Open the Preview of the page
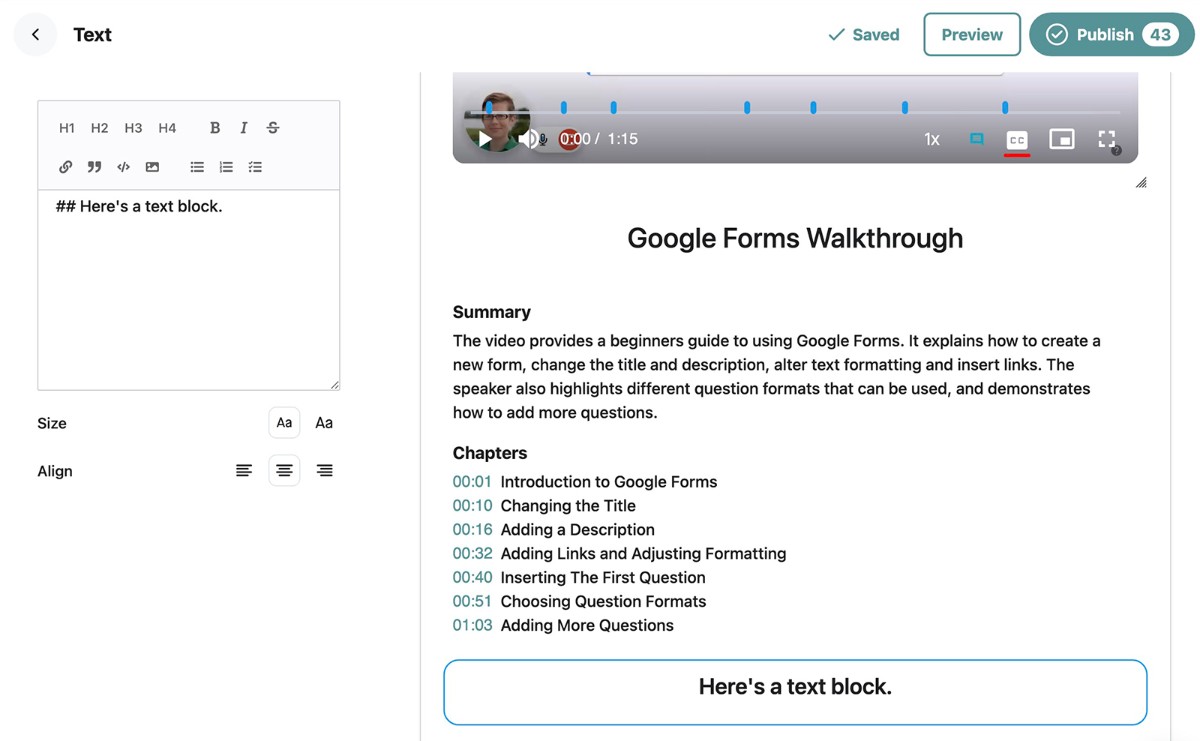Viewport: 1200px width, 741px height. point(972,34)
